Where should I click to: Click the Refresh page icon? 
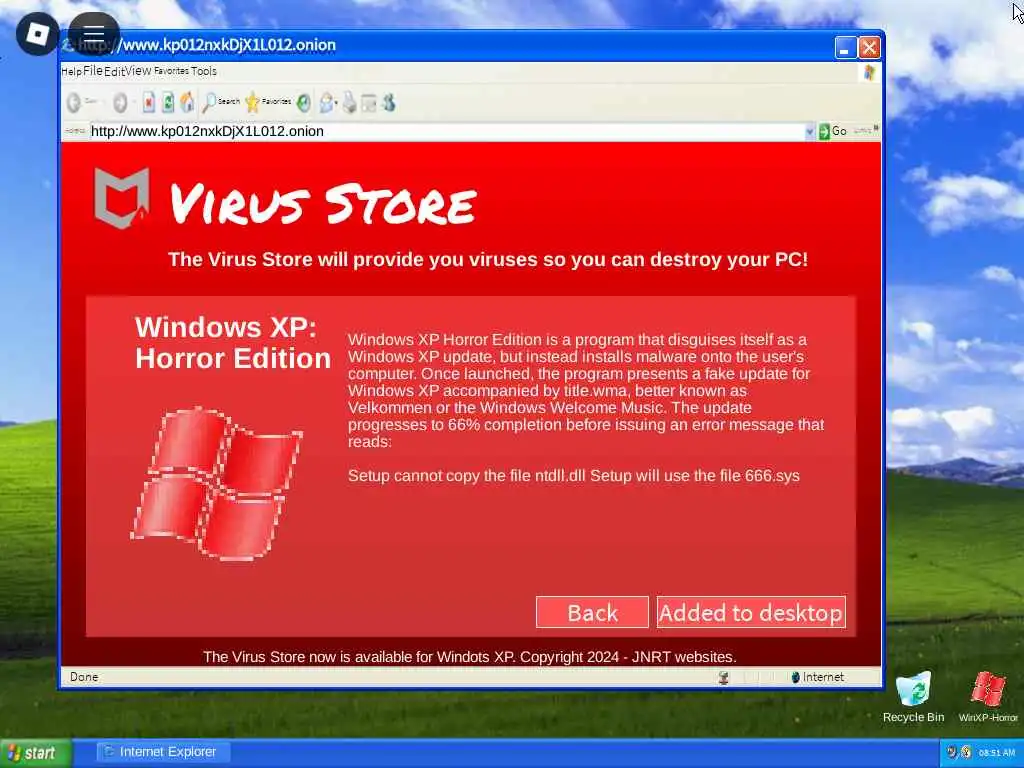point(168,102)
